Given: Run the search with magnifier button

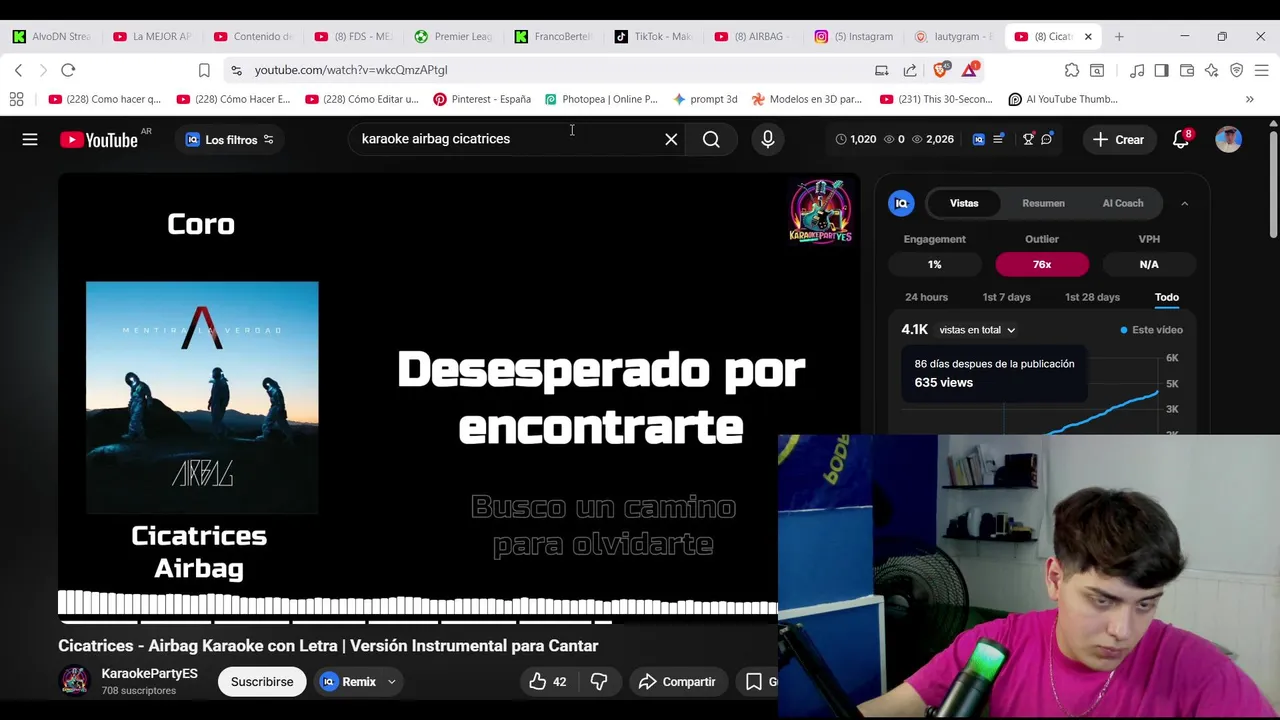Looking at the screenshot, I should point(711,140).
